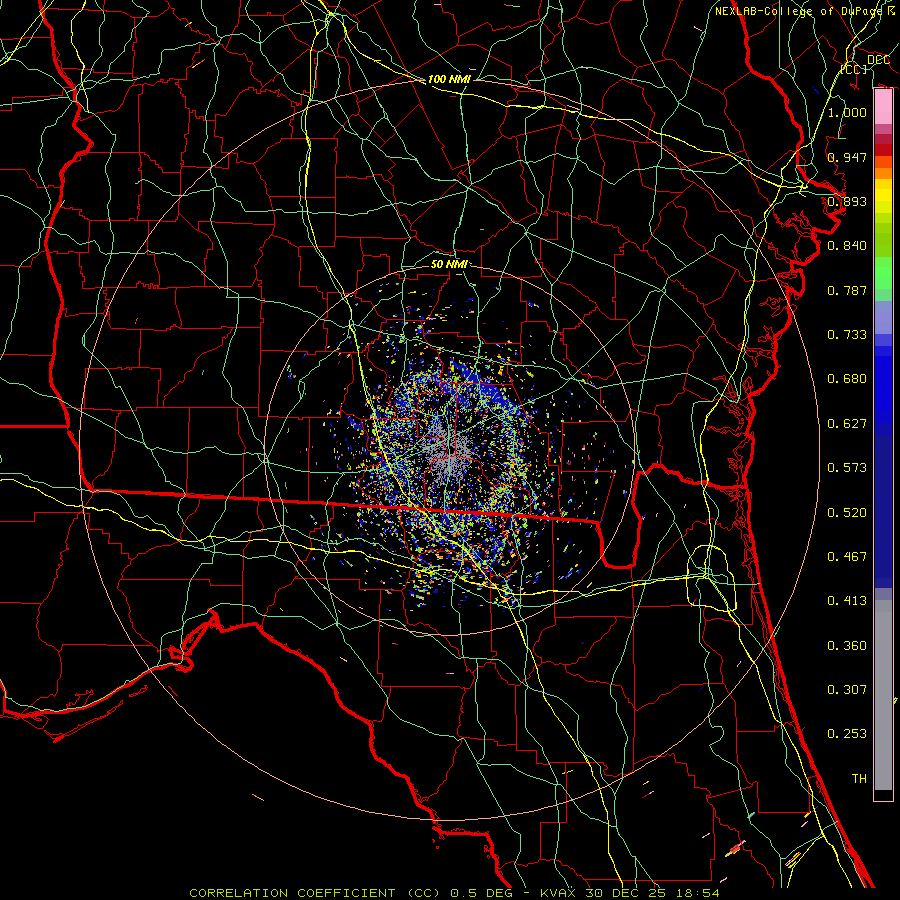Select the 0.253 legend value

click(847, 734)
